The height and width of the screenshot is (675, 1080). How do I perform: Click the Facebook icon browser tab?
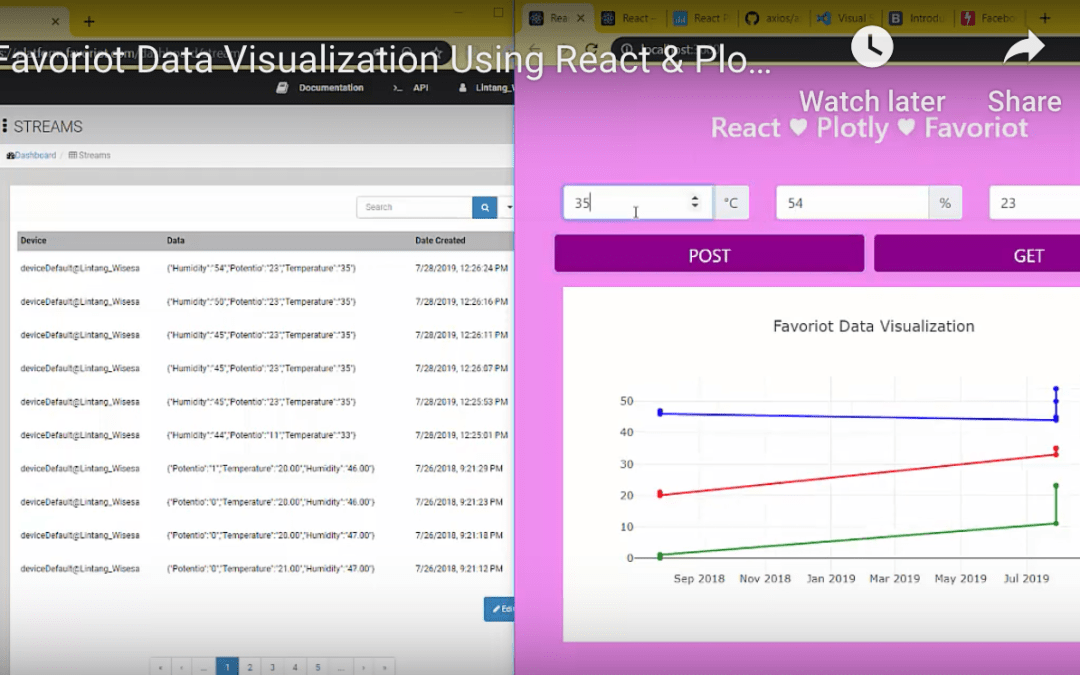(966, 17)
